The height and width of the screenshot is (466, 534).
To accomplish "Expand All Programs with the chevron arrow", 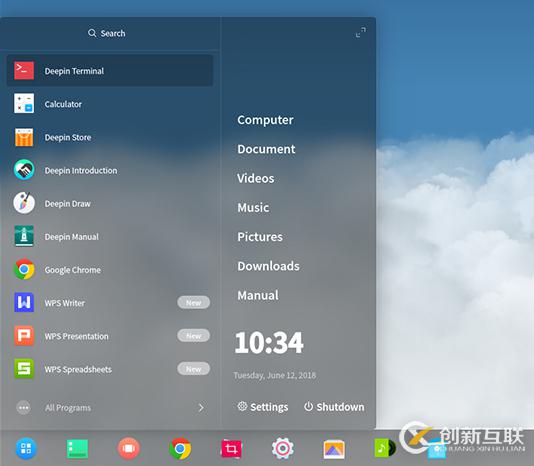I will pos(201,407).
